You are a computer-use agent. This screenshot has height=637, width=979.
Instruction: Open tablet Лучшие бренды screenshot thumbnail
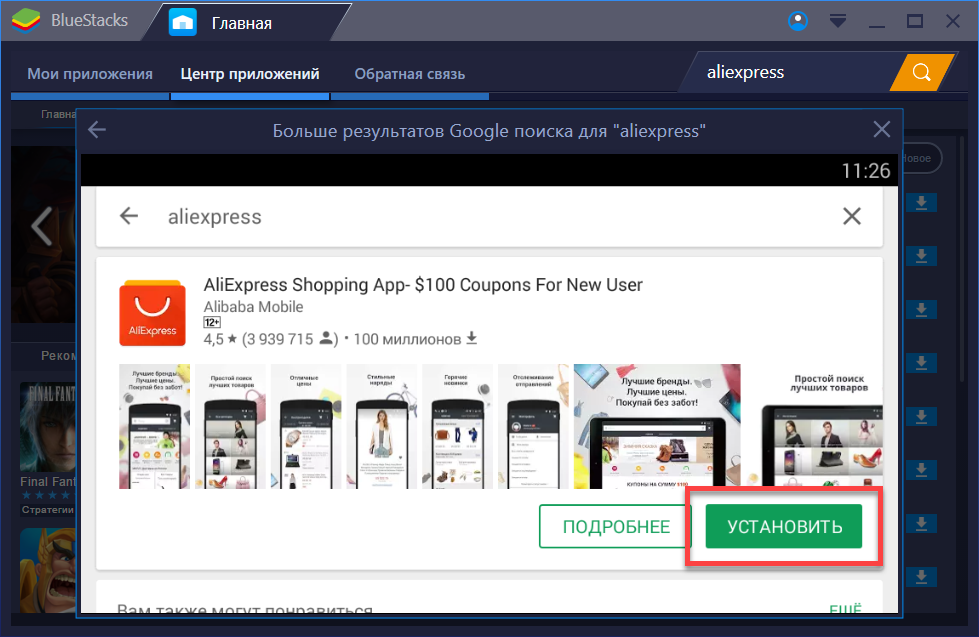click(657, 426)
